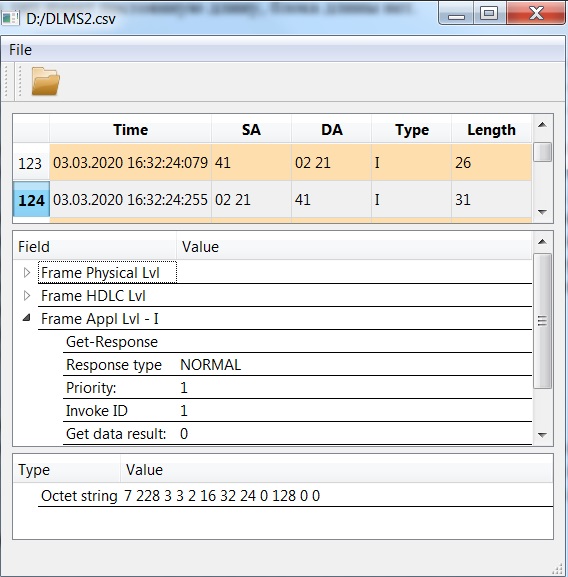Click the field tree scrollbar thumb
This screenshot has height=577, width=568.
tap(542, 321)
